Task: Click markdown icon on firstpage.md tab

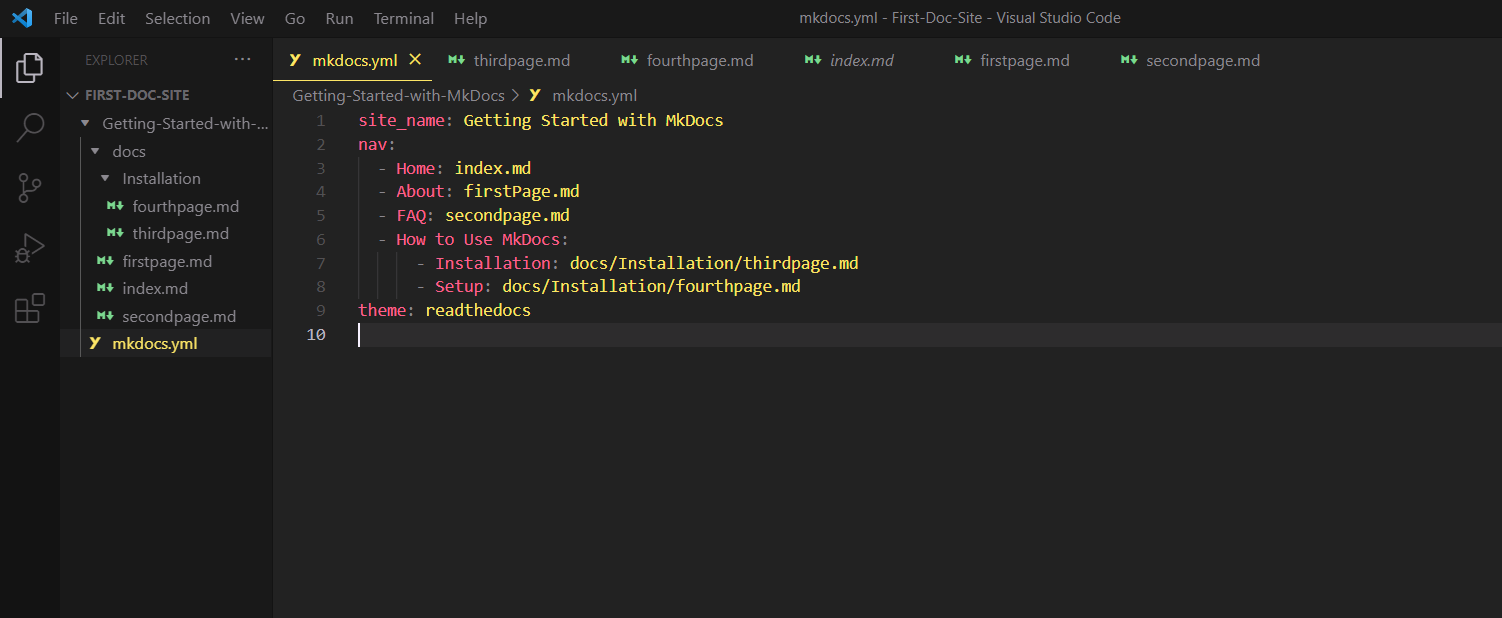Action: pos(963,60)
